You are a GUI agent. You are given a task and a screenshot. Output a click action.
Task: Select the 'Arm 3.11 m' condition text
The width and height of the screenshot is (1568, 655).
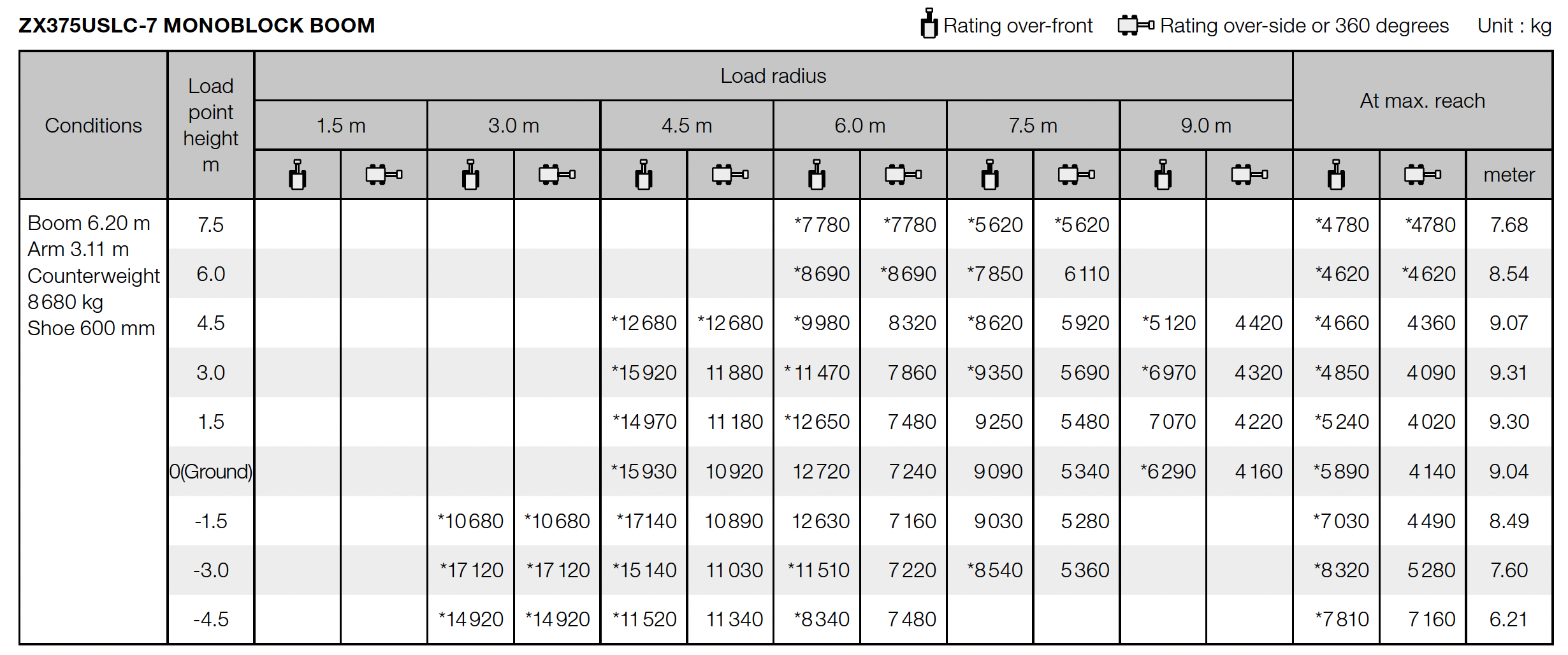[78, 249]
